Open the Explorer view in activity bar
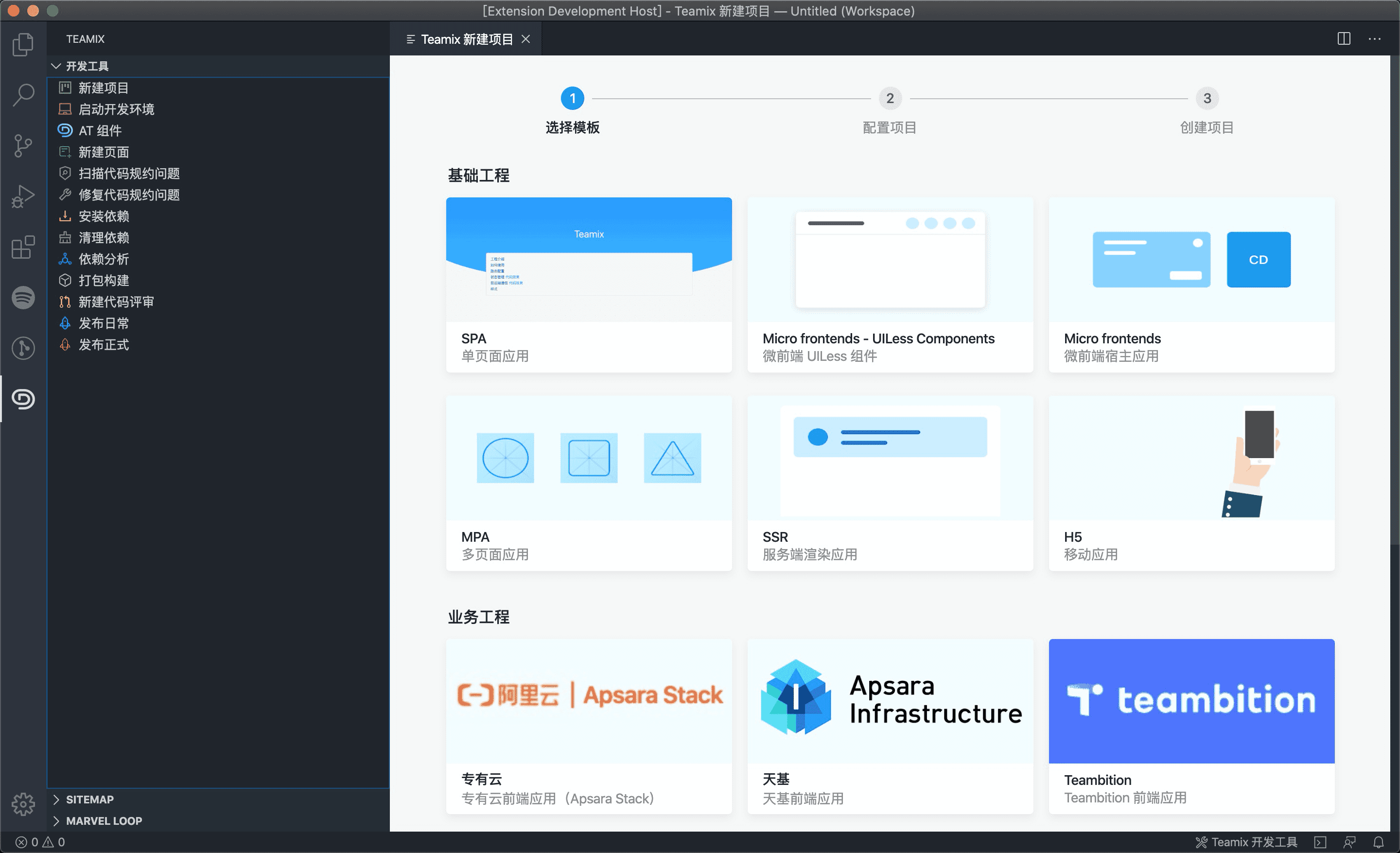The image size is (1400, 853). click(23, 44)
